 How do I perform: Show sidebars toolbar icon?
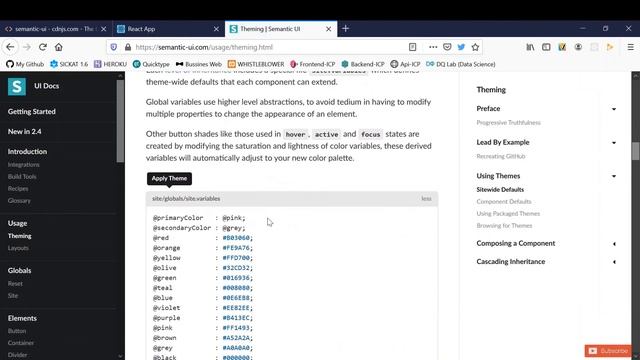coord(546,47)
